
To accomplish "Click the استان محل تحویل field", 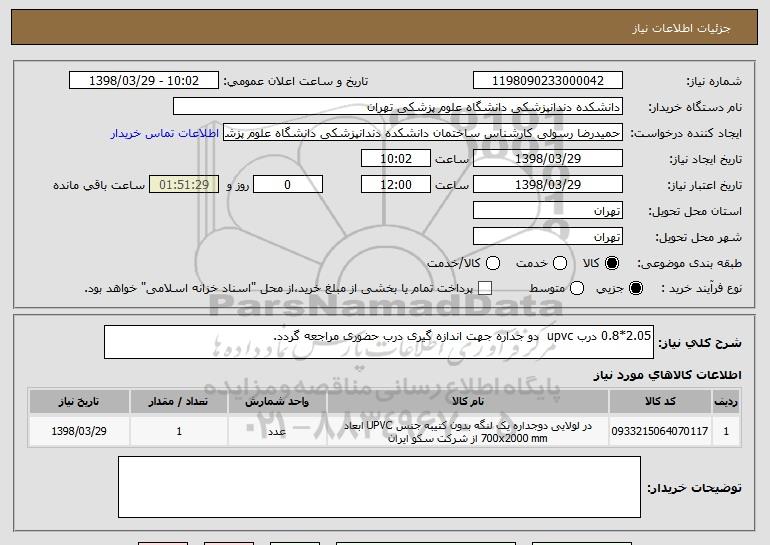I will [x=548, y=211].
